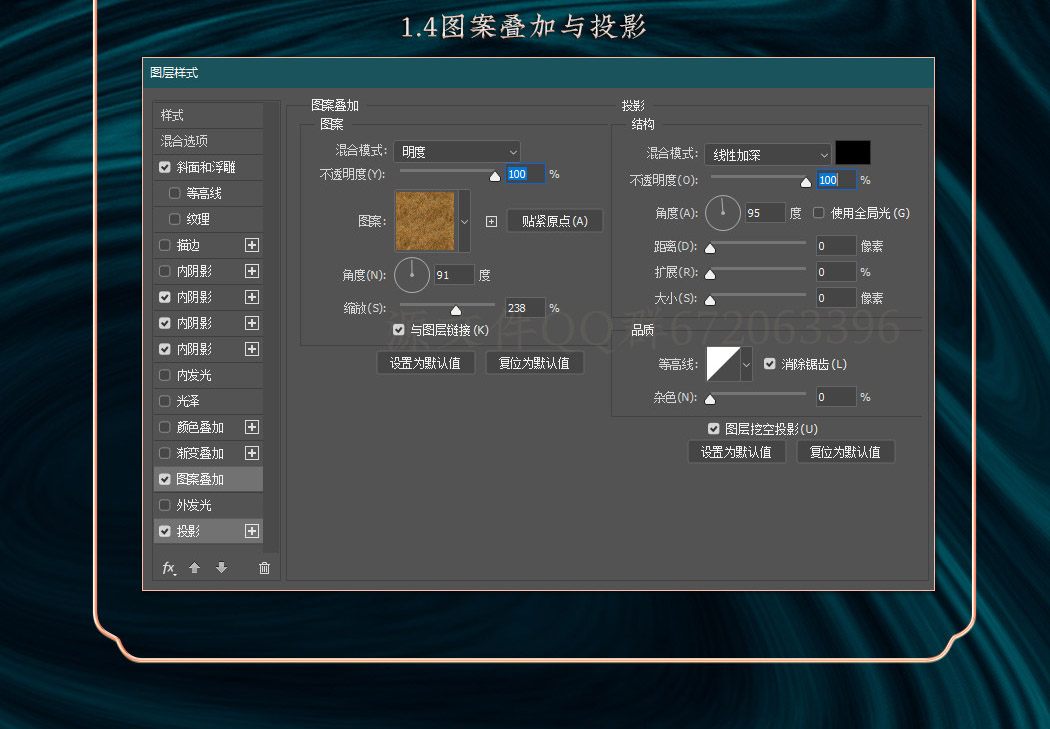1050x729 pixels.
Task: Click the plus icon beside 颜色叠加
Action: [x=252, y=427]
